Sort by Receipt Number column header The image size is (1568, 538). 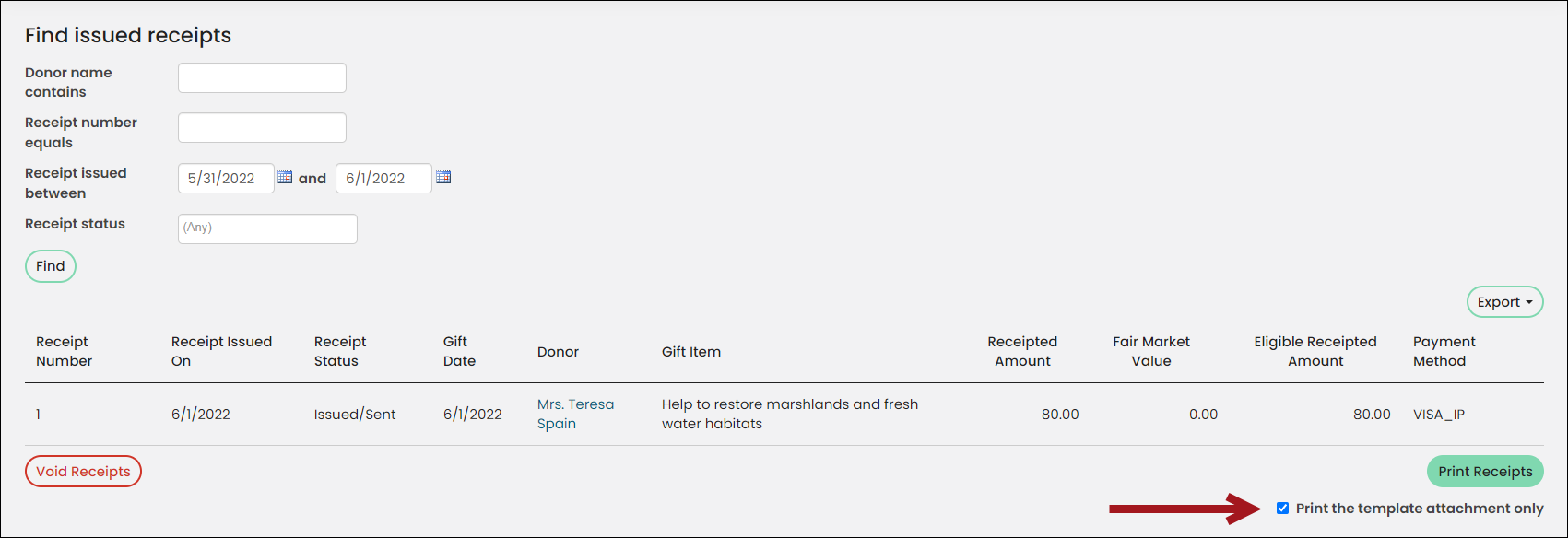(64, 351)
